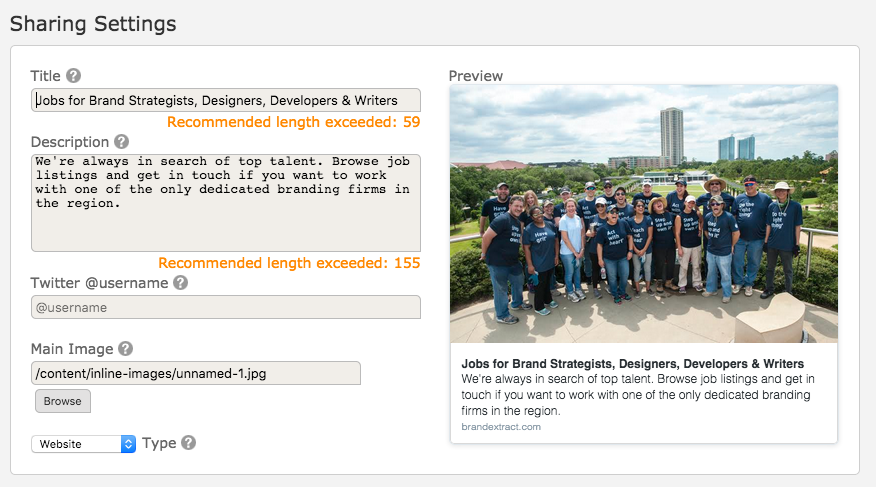The height and width of the screenshot is (487, 876).
Task: Click the preview description text
Action: pyautogui.click(x=637, y=395)
